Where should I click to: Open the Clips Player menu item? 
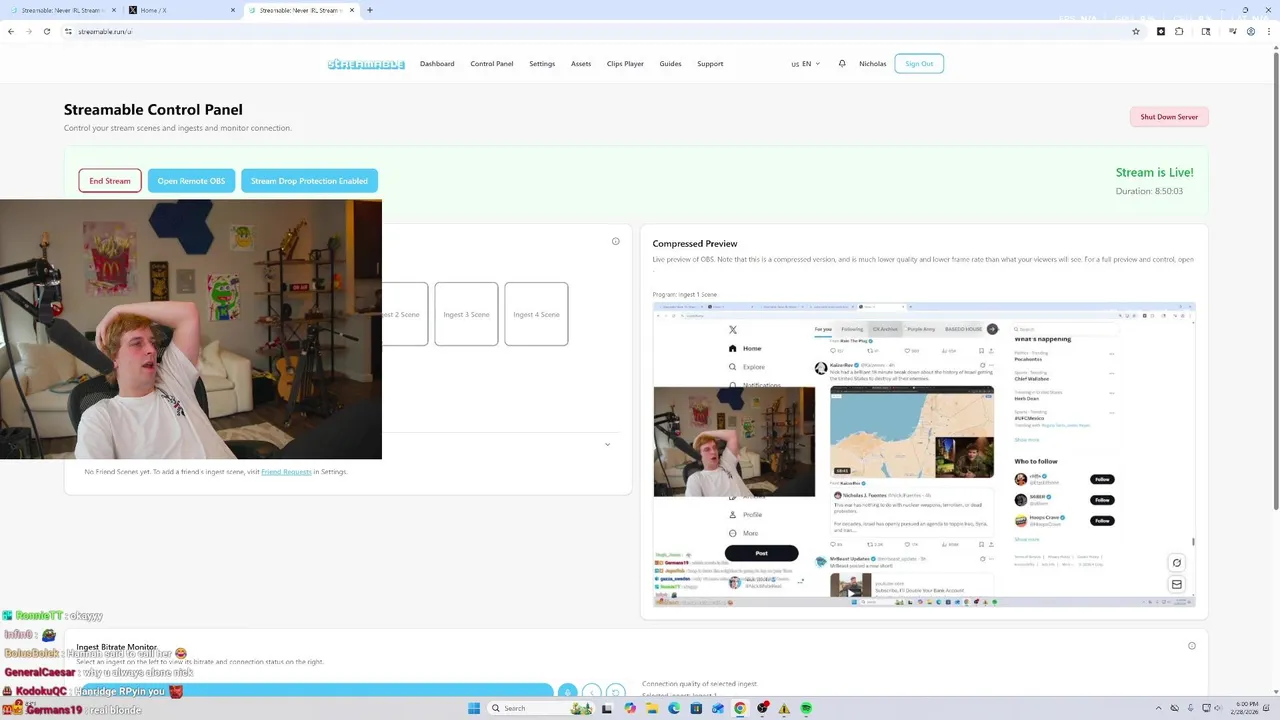pos(625,64)
